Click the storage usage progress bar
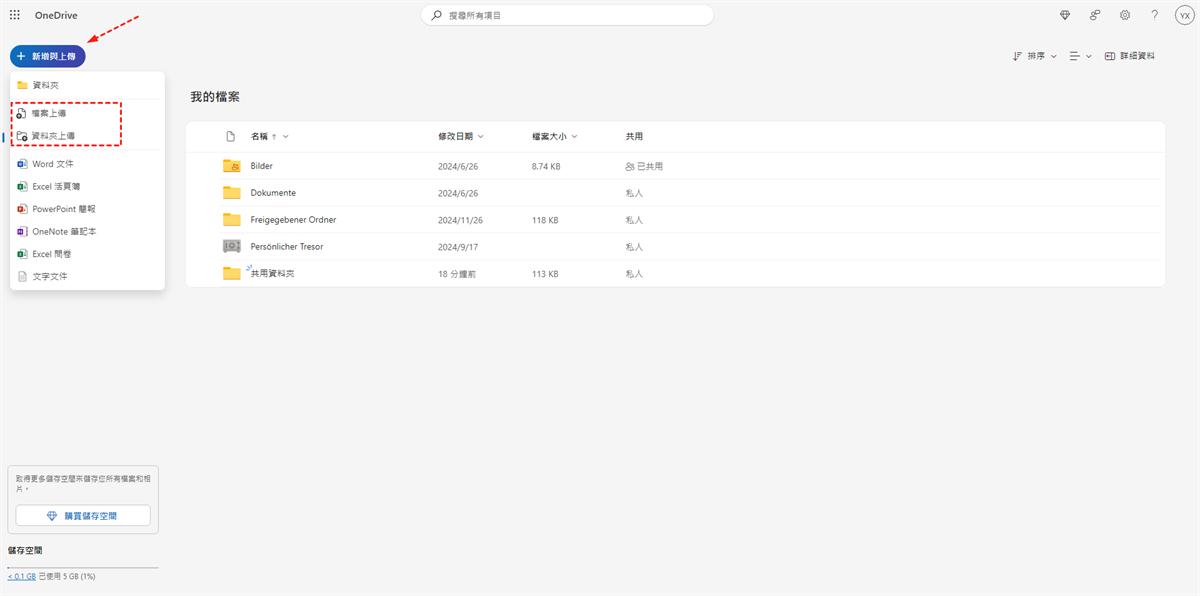This screenshot has height=596, width=1200. pos(82,567)
